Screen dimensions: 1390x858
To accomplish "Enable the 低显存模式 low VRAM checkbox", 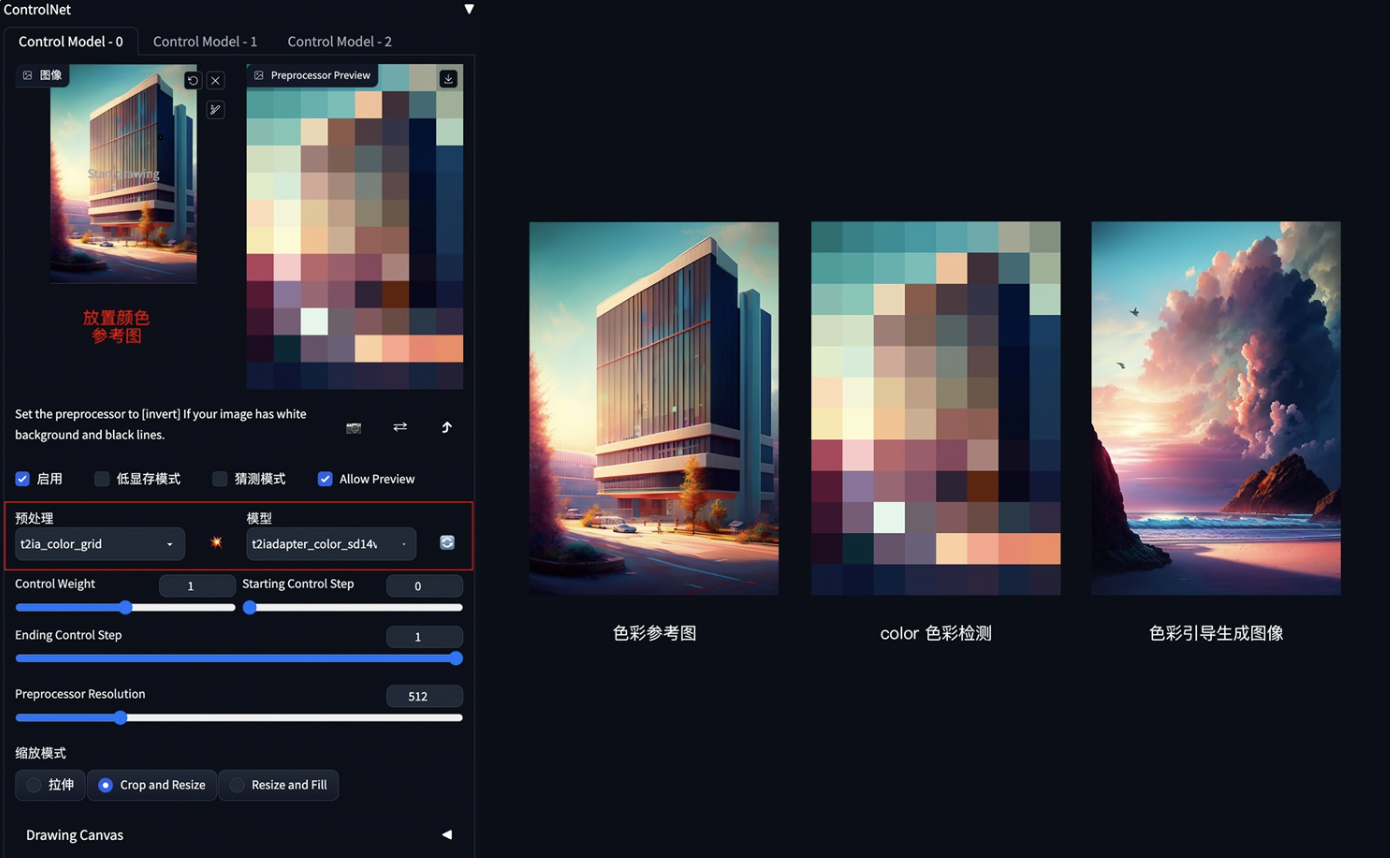I will coord(102,479).
